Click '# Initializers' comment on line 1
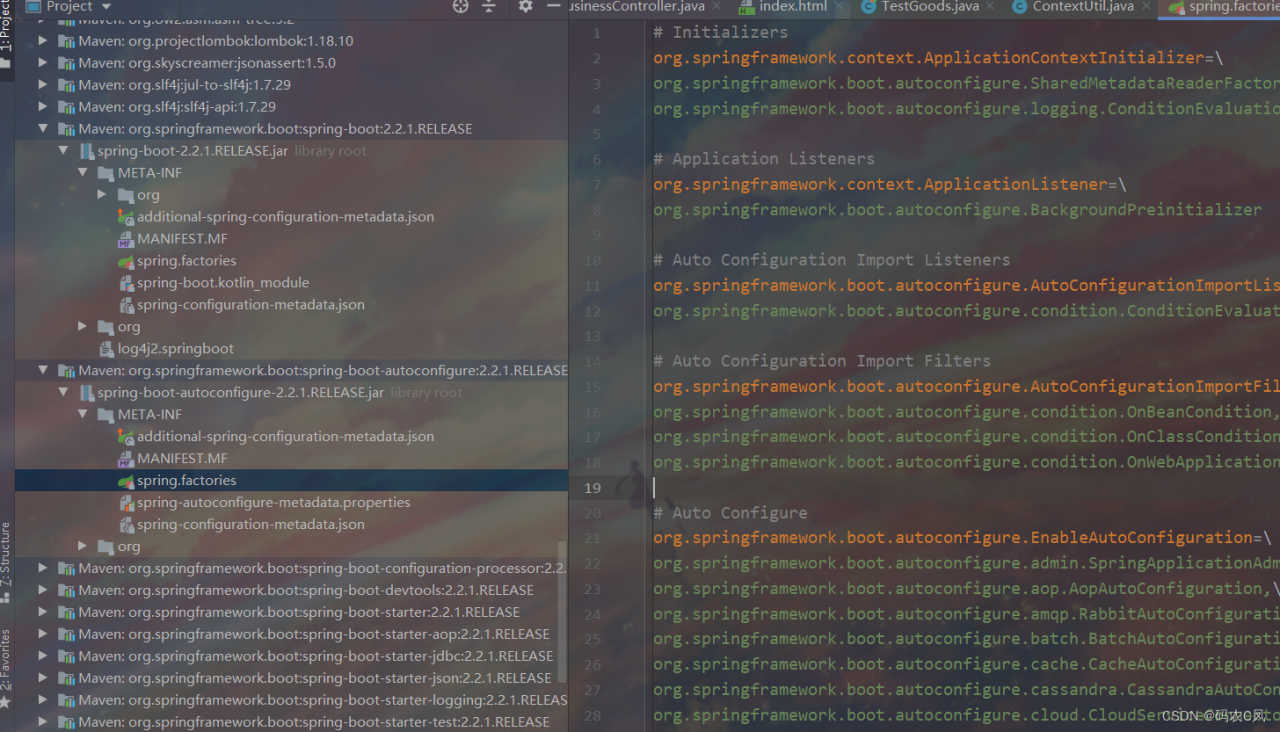 click(x=720, y=33)
